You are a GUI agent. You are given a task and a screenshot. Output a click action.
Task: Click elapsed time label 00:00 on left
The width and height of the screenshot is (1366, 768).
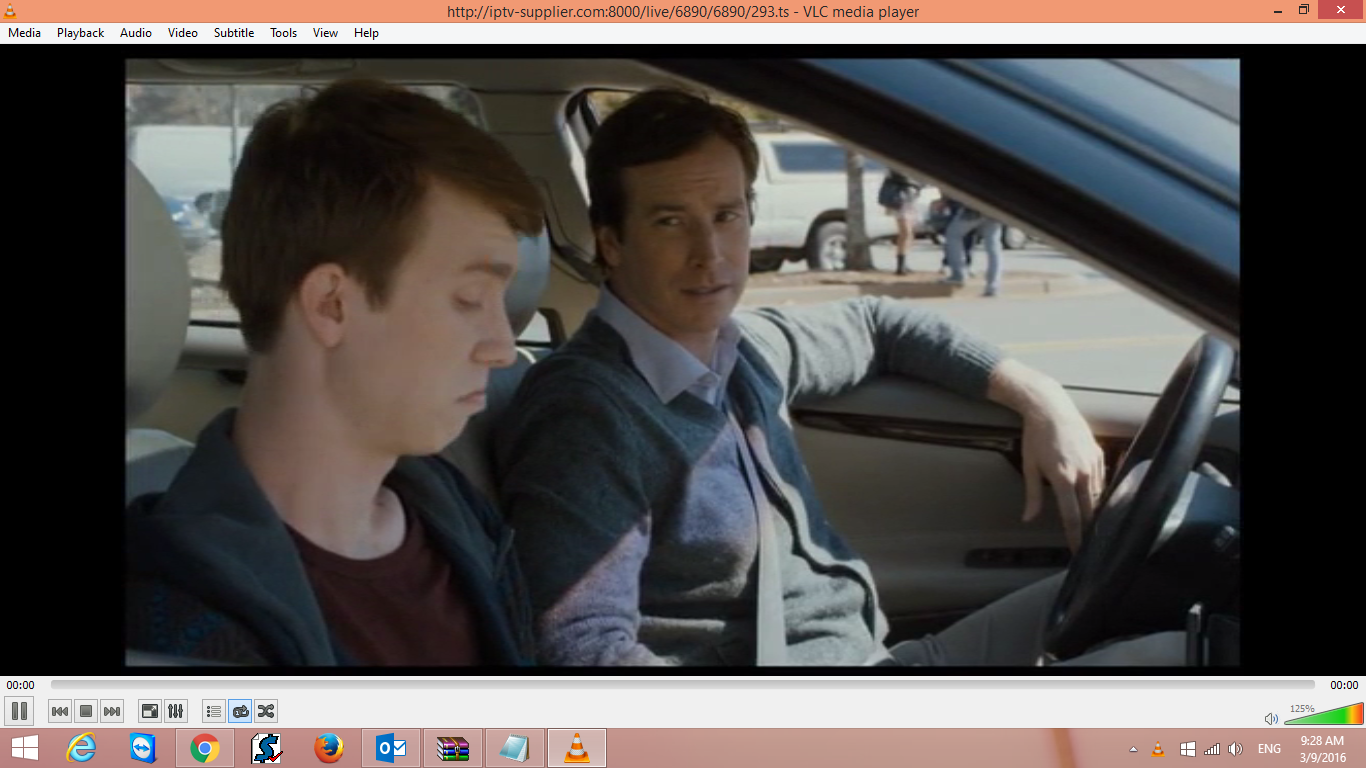(x=20, y=685)
